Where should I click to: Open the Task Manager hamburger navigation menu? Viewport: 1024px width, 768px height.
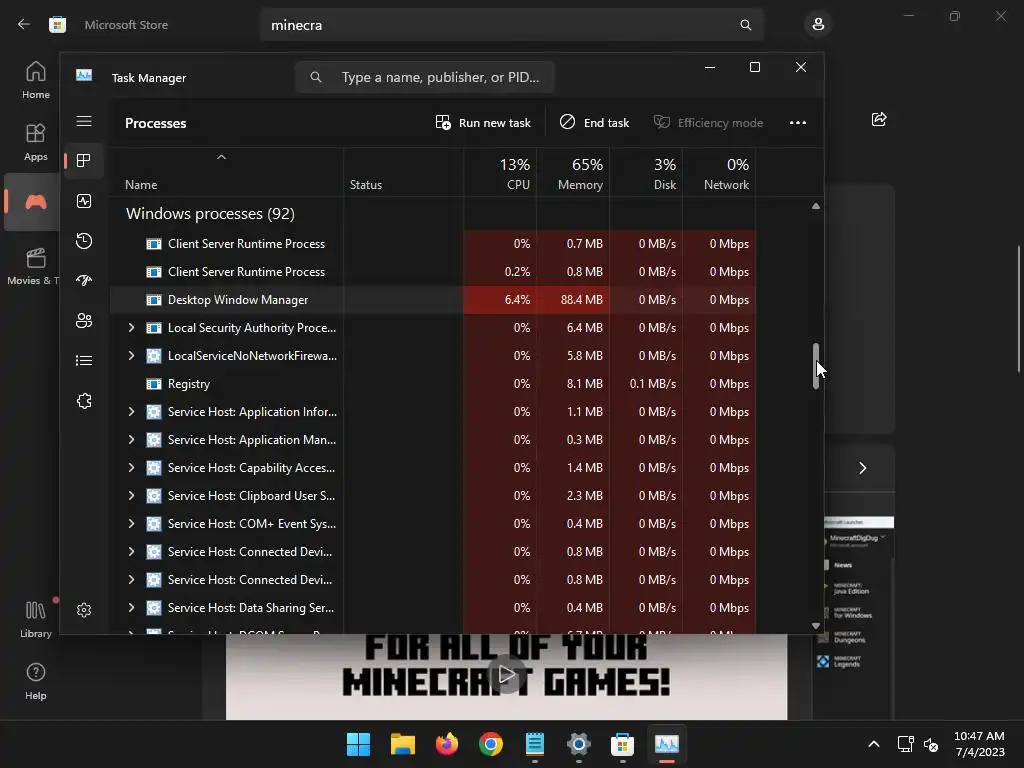[84, 121]
